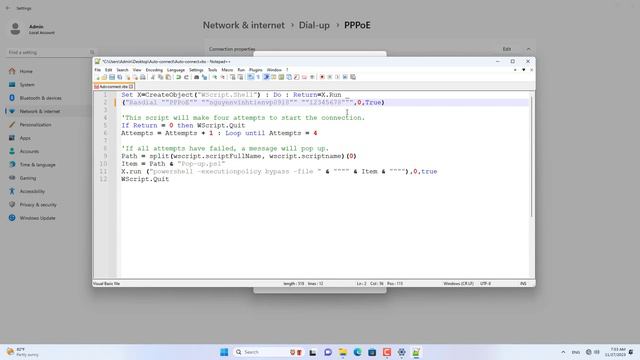Expand the system tray hidden icons chevron
Image resolution: width=640 pixels, height=360 pixels.
pyautogui.click(x=563, y=352)
